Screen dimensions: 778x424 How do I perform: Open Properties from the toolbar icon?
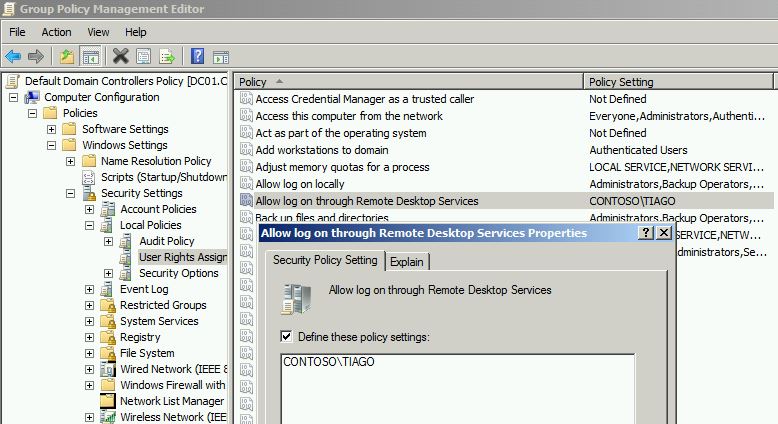[144, 56]
